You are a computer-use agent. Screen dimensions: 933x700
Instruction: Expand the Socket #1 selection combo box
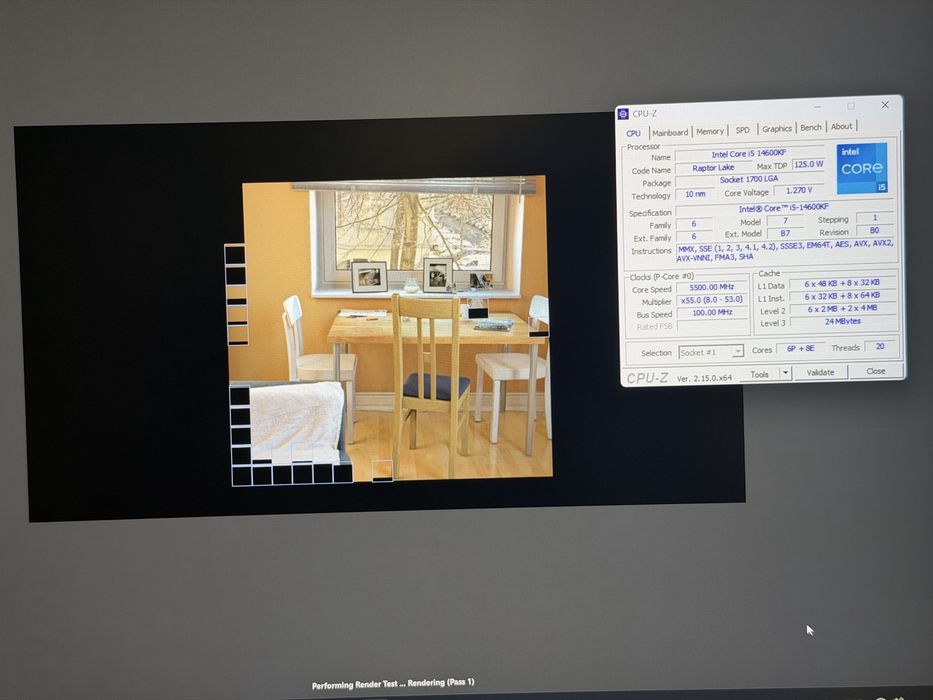(x=710, y=352)
